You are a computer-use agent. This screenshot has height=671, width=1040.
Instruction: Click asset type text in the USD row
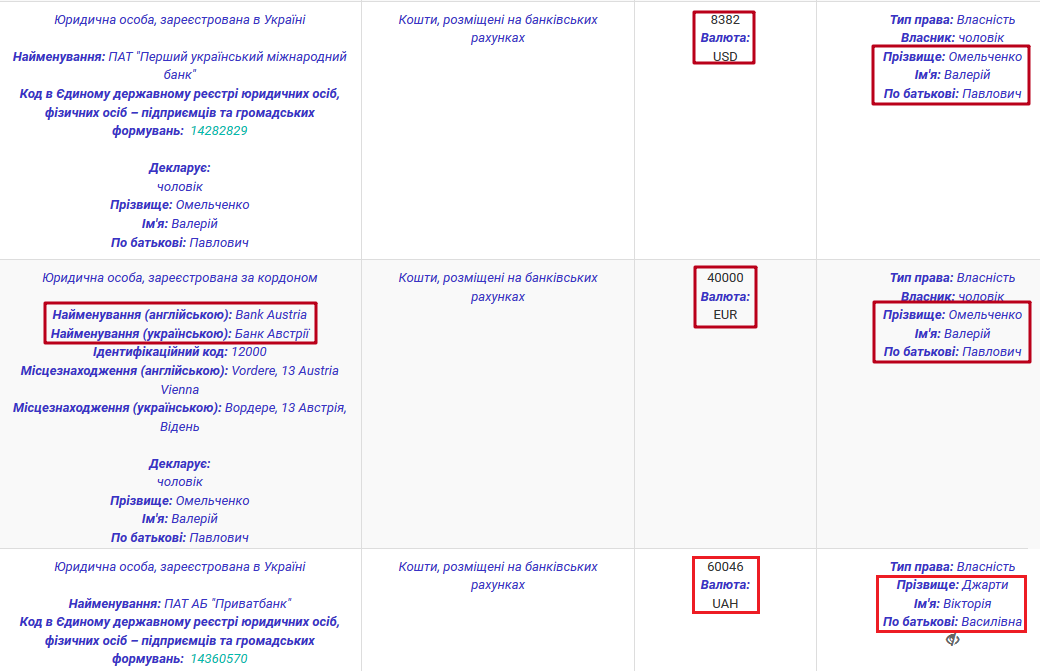[x=498, y=29]
